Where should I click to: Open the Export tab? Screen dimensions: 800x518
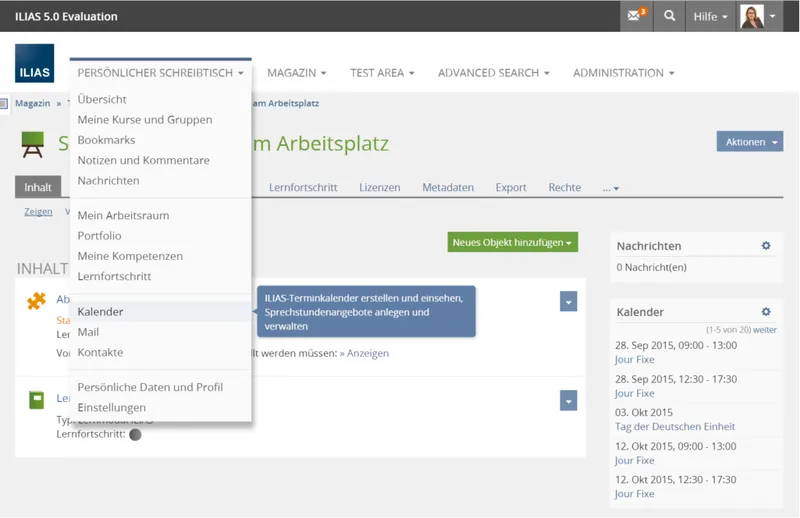[x=511, y=187]
